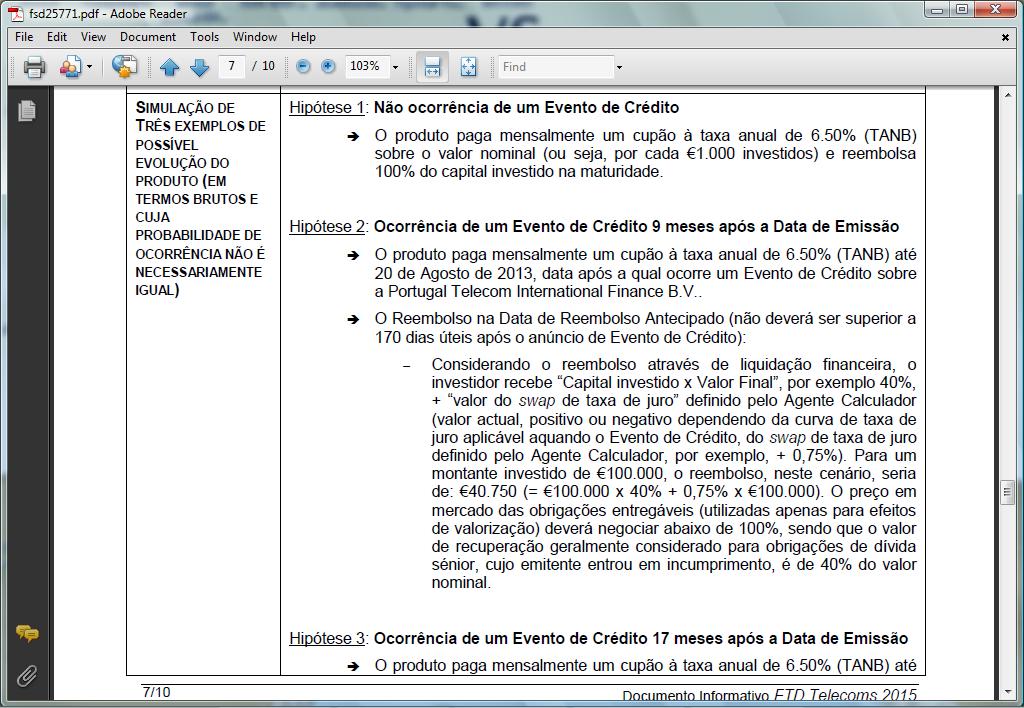Open the Pages panel icon in sidebar
1024x708 pixels.
pos(27,110)
